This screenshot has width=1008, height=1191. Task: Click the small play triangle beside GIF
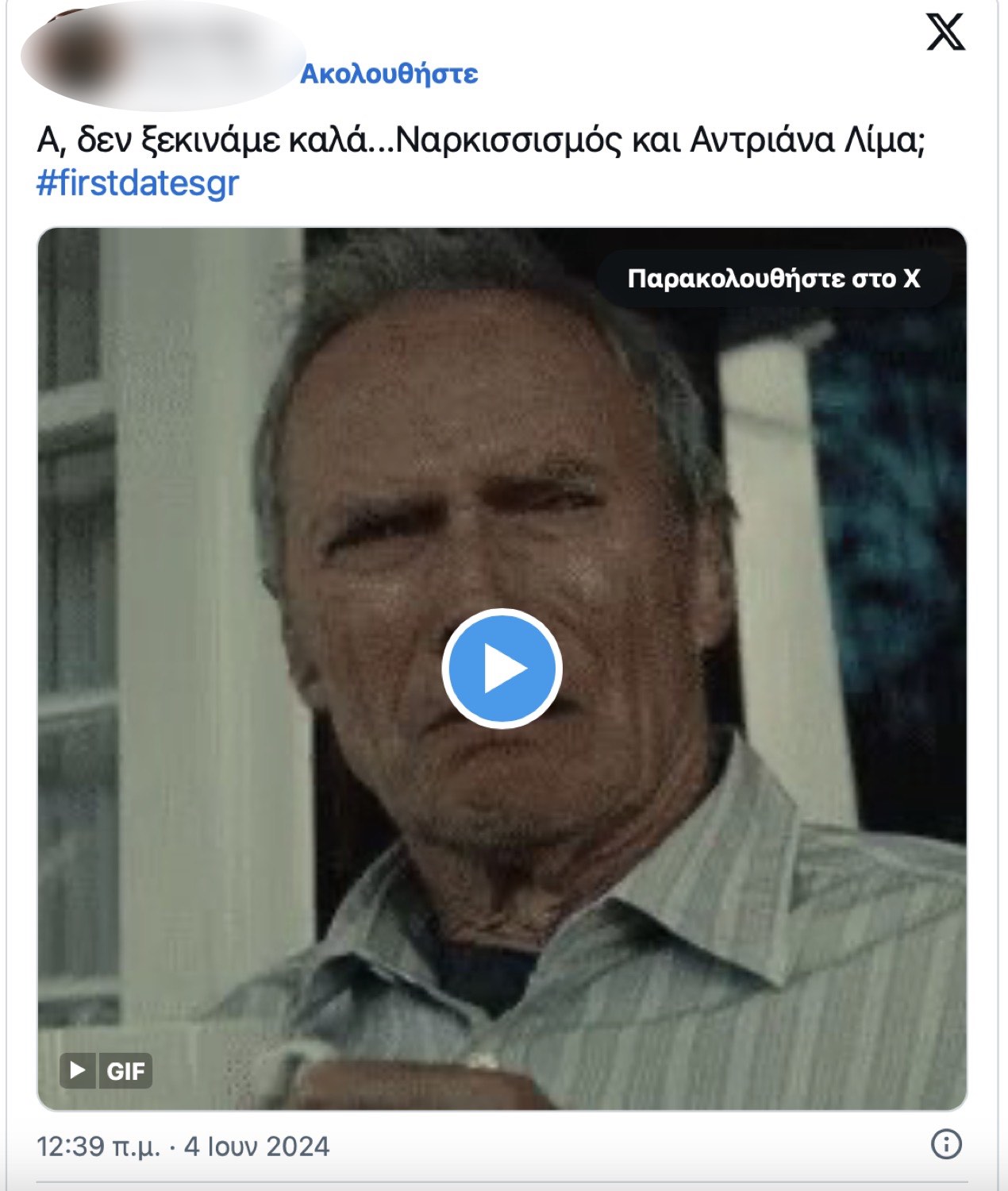click(x=78, y=1071)
